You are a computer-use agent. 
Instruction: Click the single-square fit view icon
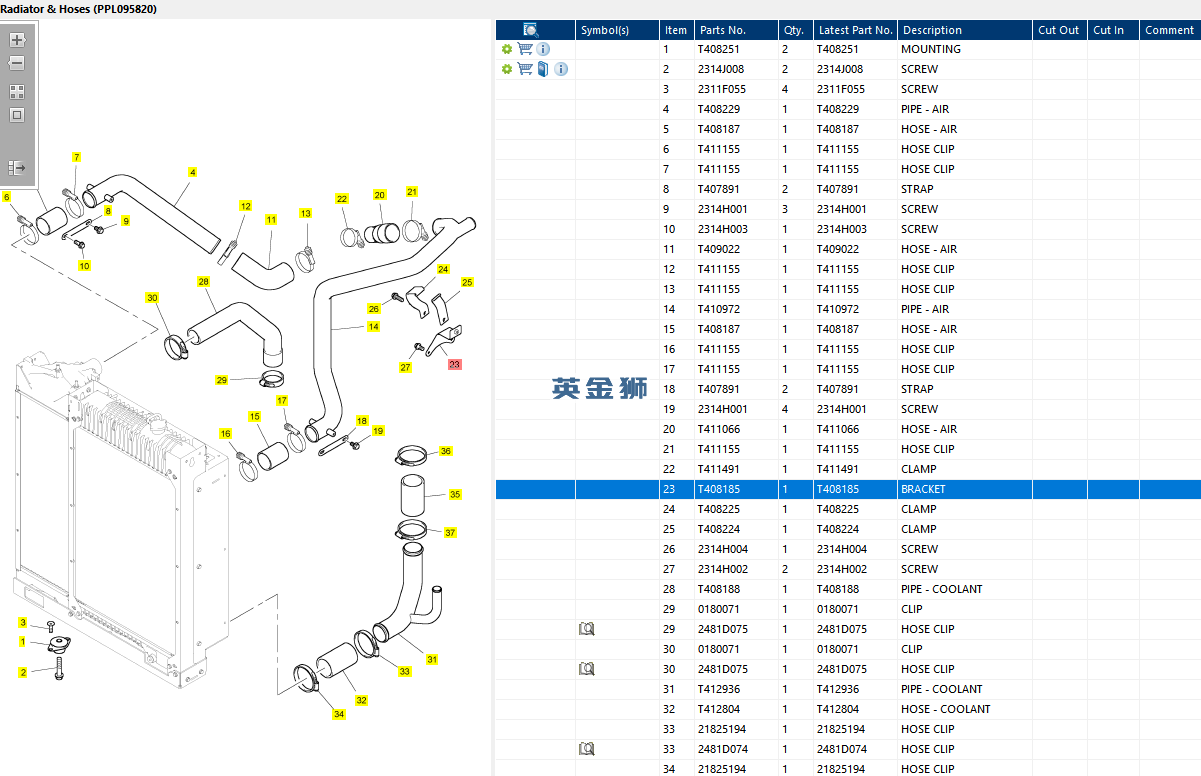pyautogui.click(x=17, y=115)
